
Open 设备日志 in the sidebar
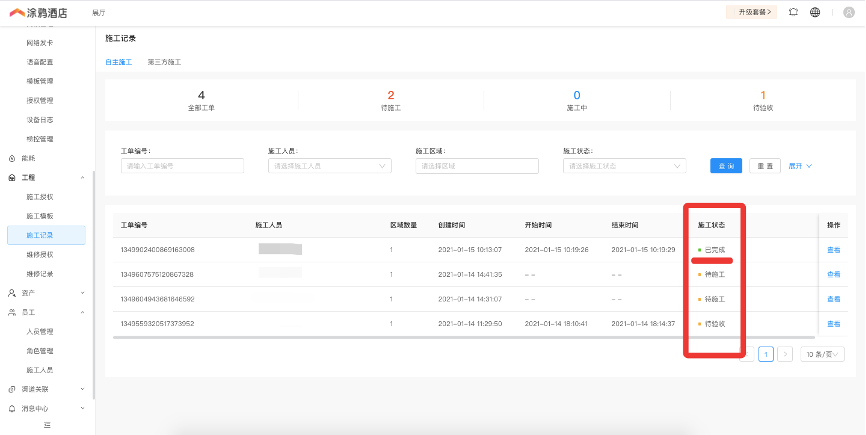[40, 120]
